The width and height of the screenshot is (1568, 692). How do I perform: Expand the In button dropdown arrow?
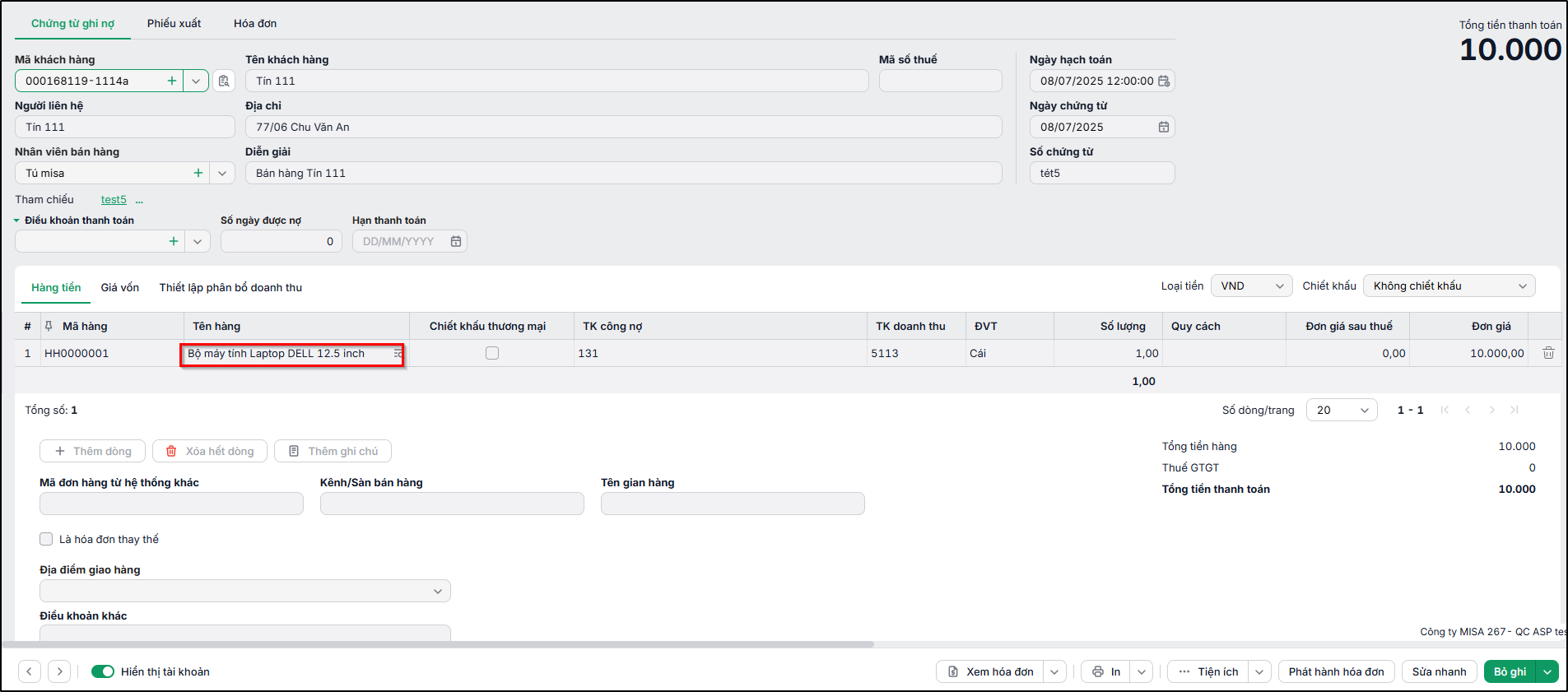(x=1142, y=671)
